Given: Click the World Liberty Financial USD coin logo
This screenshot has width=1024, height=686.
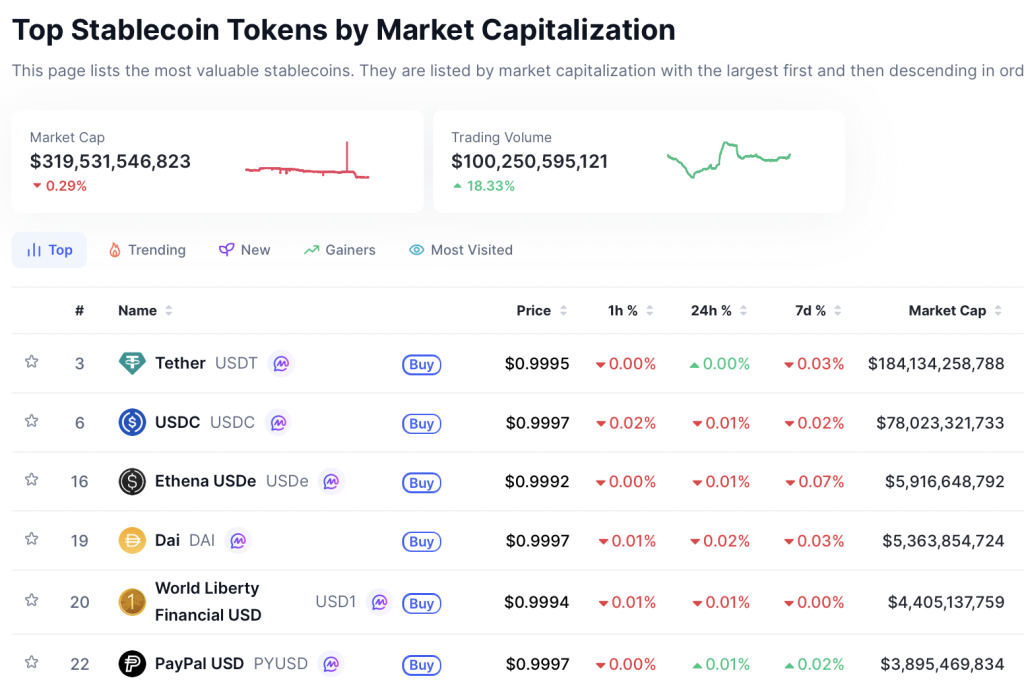Looking at the screenshot, I should click(x=131, y=602).
